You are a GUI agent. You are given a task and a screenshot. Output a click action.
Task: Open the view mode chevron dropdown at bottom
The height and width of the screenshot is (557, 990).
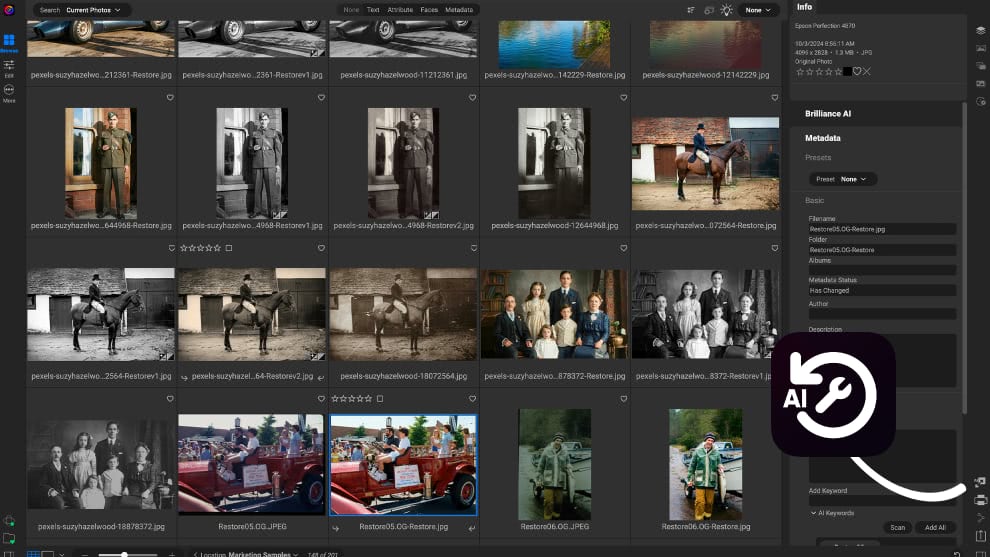click(x=61, y=554)
